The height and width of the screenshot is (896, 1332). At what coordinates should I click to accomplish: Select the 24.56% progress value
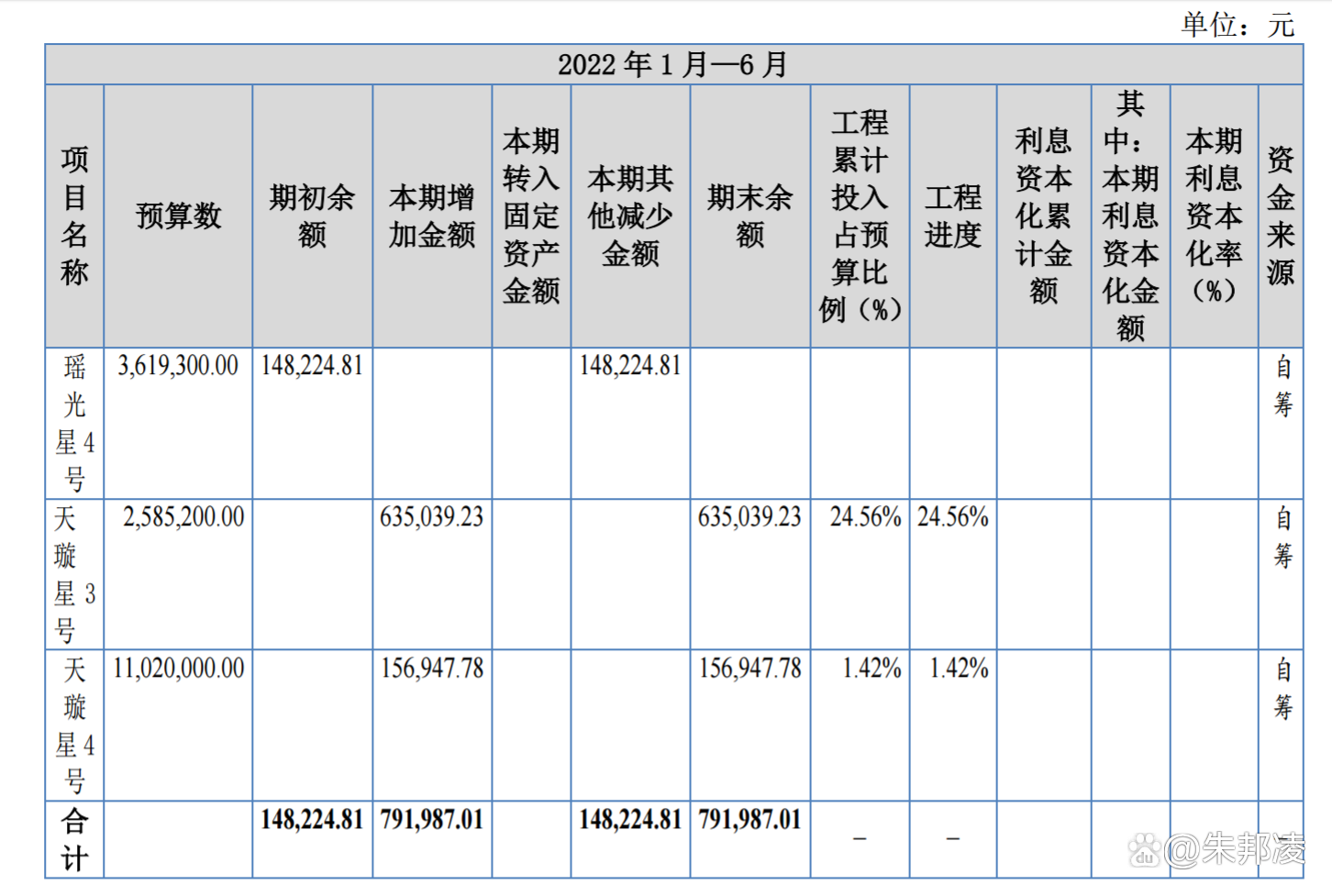952,517
